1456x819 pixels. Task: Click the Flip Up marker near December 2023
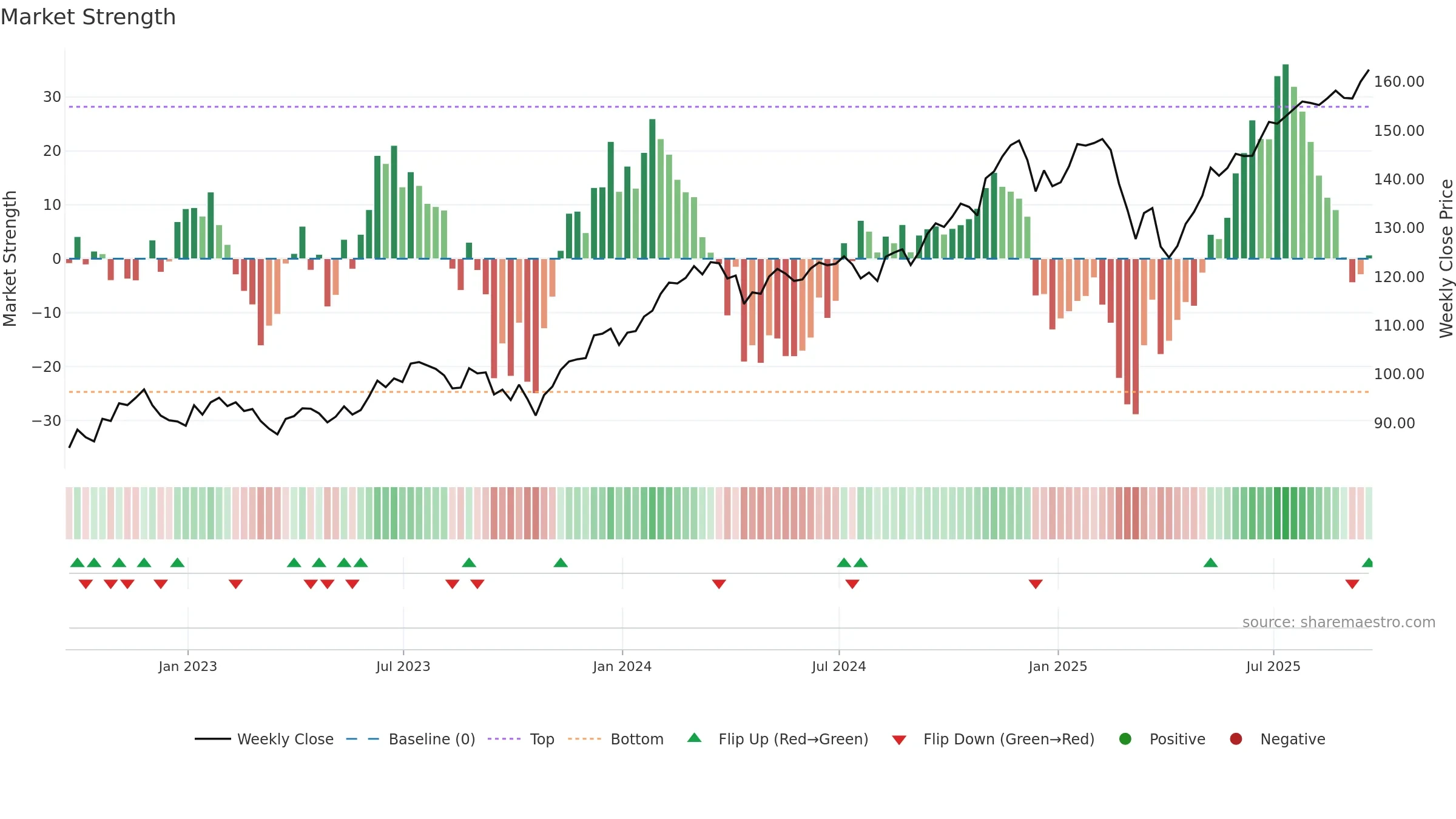561,562
